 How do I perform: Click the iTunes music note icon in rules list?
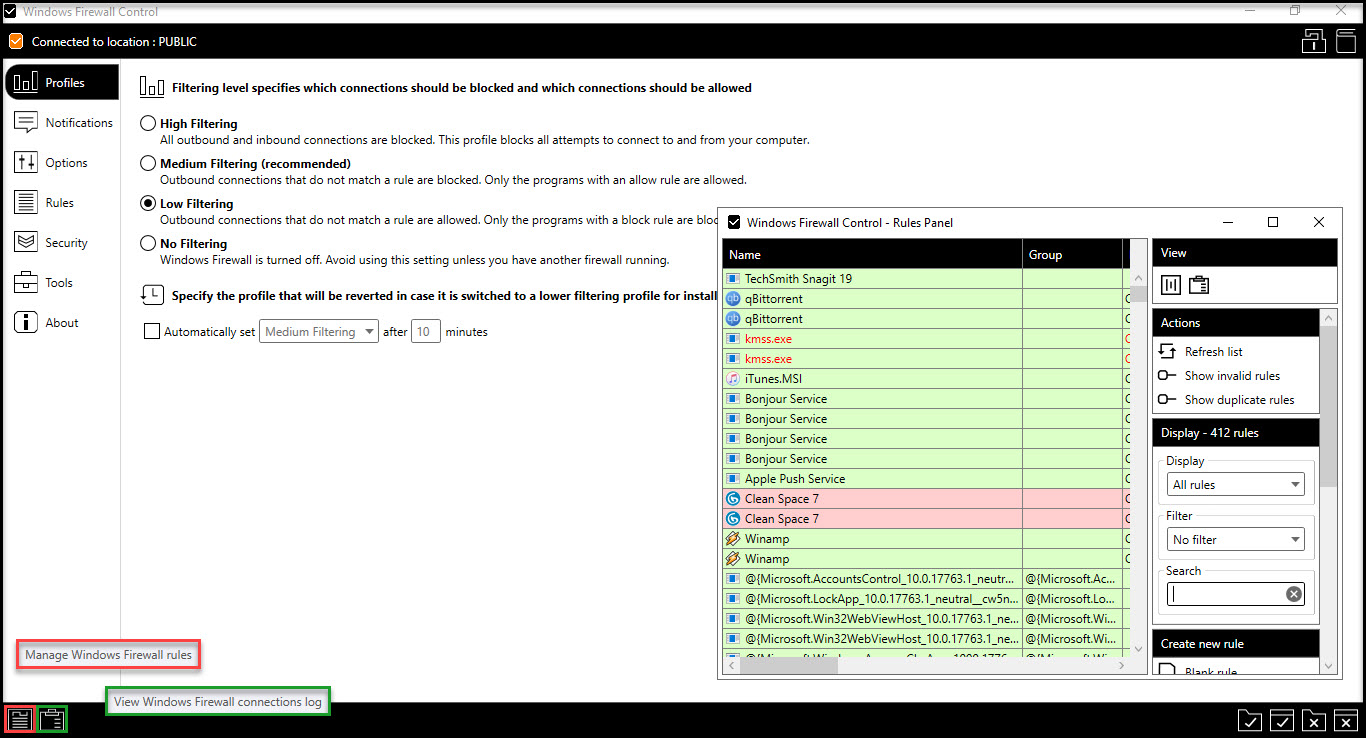[733, 379]
